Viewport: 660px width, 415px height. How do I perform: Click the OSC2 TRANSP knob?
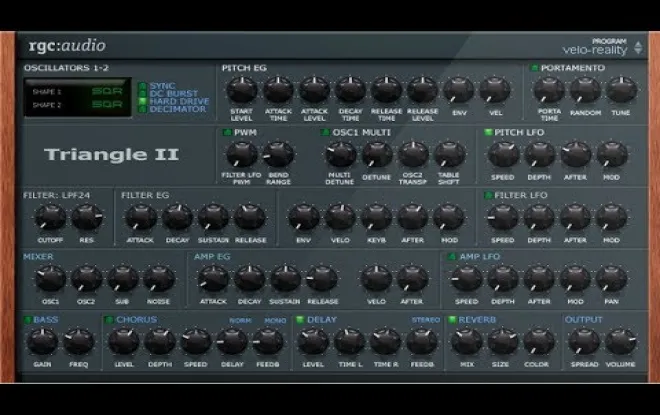[413, 154]
